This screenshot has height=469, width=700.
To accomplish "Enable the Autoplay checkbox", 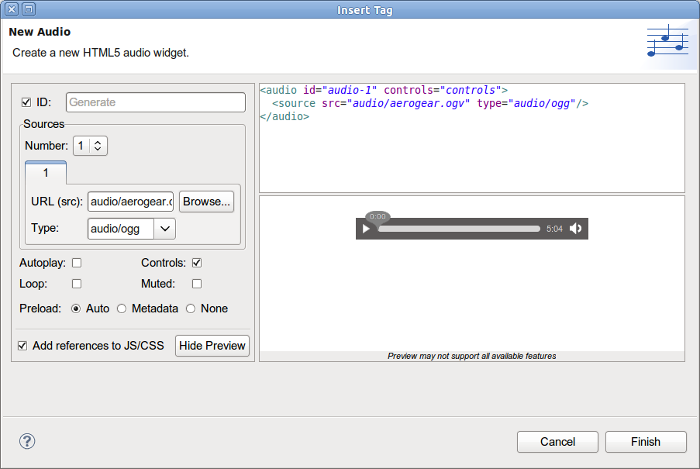I will pyautogui.click(x=77, y=263).
